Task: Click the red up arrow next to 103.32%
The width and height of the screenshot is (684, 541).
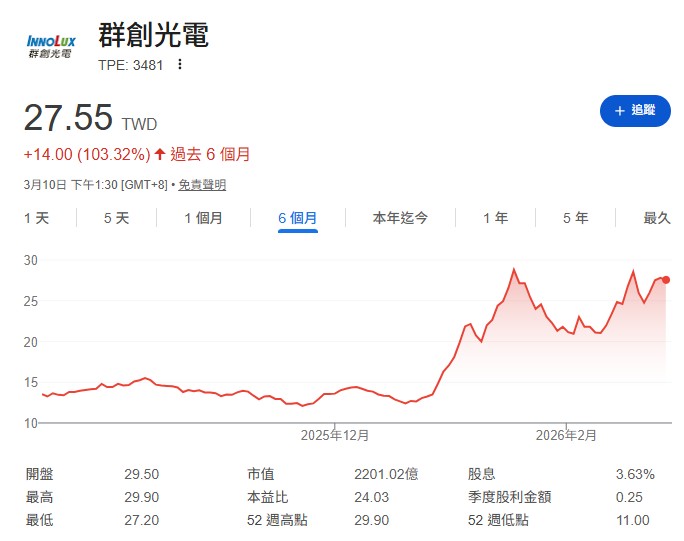Action: pyautogui.click(x=160, y=154)
